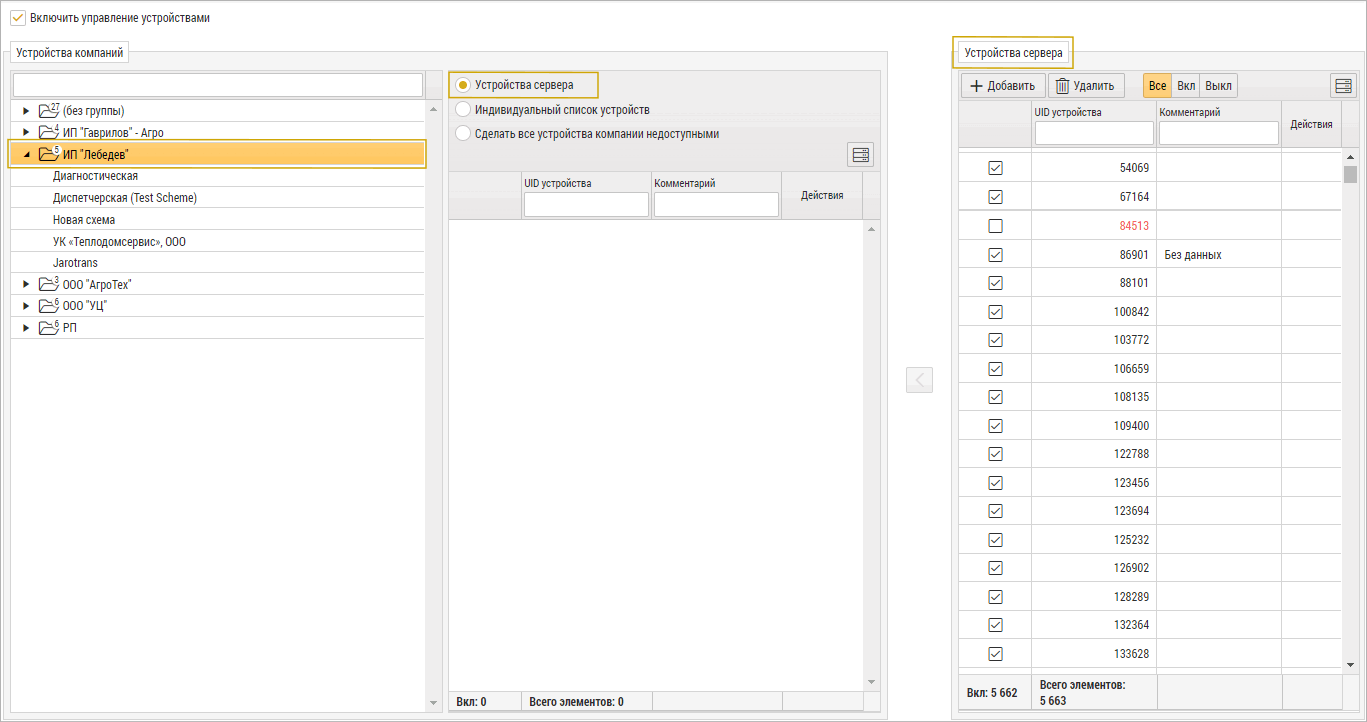This screenshot has width=1367, height=722.
Task: Expand ИП "Гаврилов" - Агро node
Action: click(26, 132)
